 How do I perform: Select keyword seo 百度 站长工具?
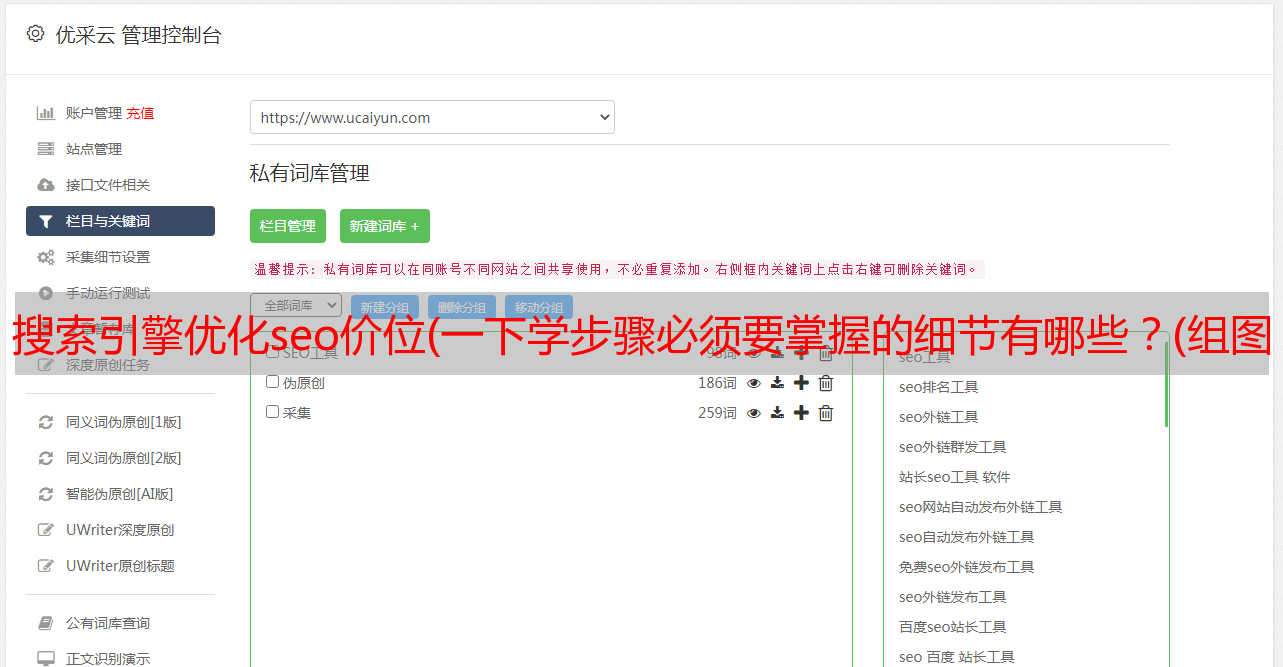[956, 657]
